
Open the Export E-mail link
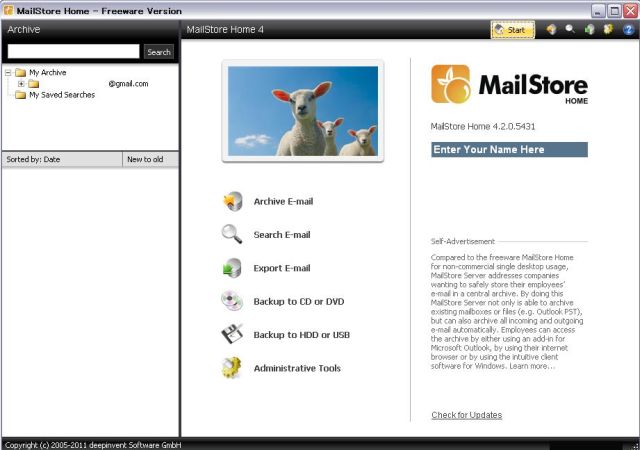[x=282, y=268]
